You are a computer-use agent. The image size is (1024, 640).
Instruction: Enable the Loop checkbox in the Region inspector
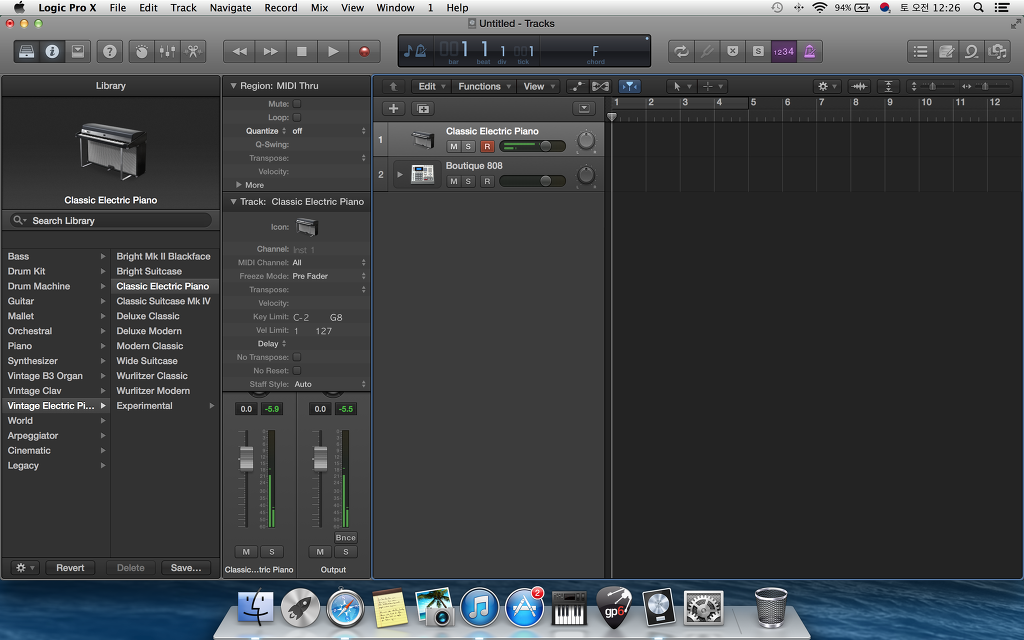coord(297,117)
